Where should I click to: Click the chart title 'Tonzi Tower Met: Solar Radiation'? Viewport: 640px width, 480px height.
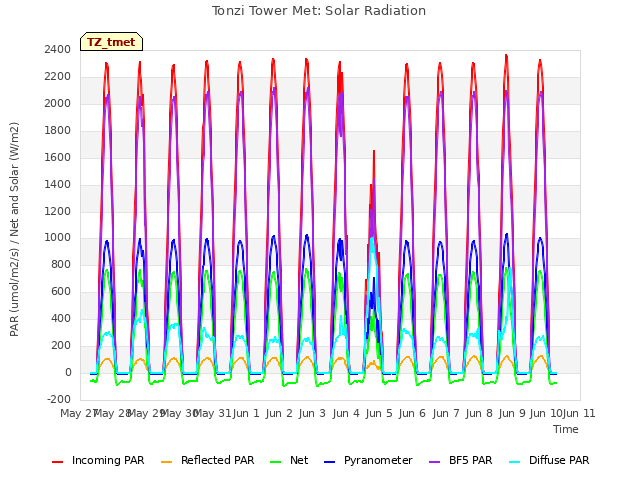(319, 11)
